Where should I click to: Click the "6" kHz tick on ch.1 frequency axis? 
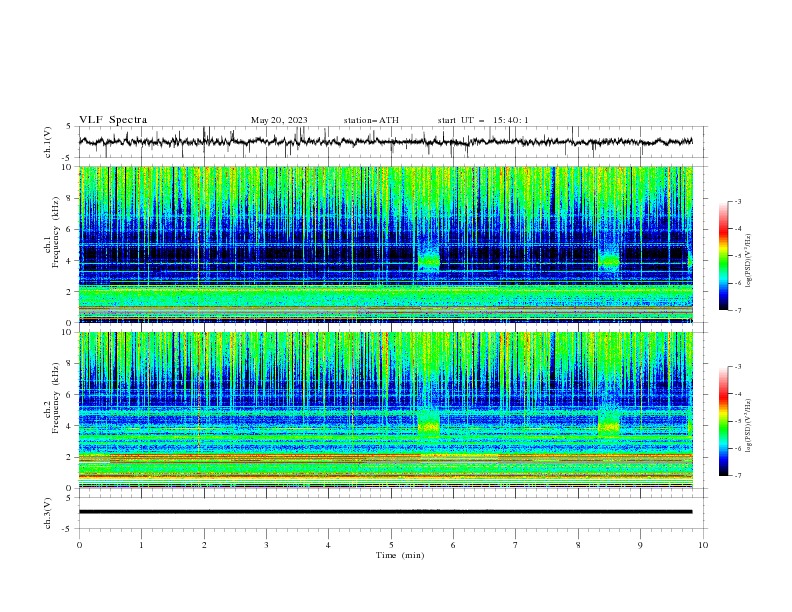click(70, 230)
